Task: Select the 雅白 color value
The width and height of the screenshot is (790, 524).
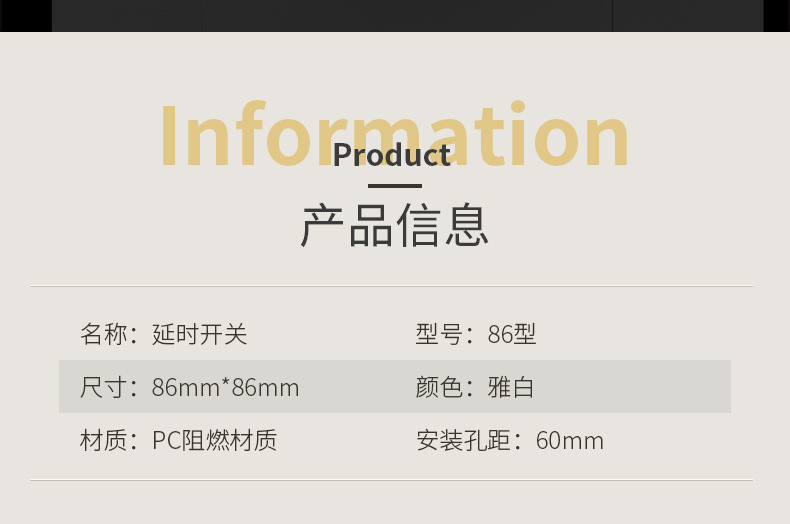Action: (511, 387)
